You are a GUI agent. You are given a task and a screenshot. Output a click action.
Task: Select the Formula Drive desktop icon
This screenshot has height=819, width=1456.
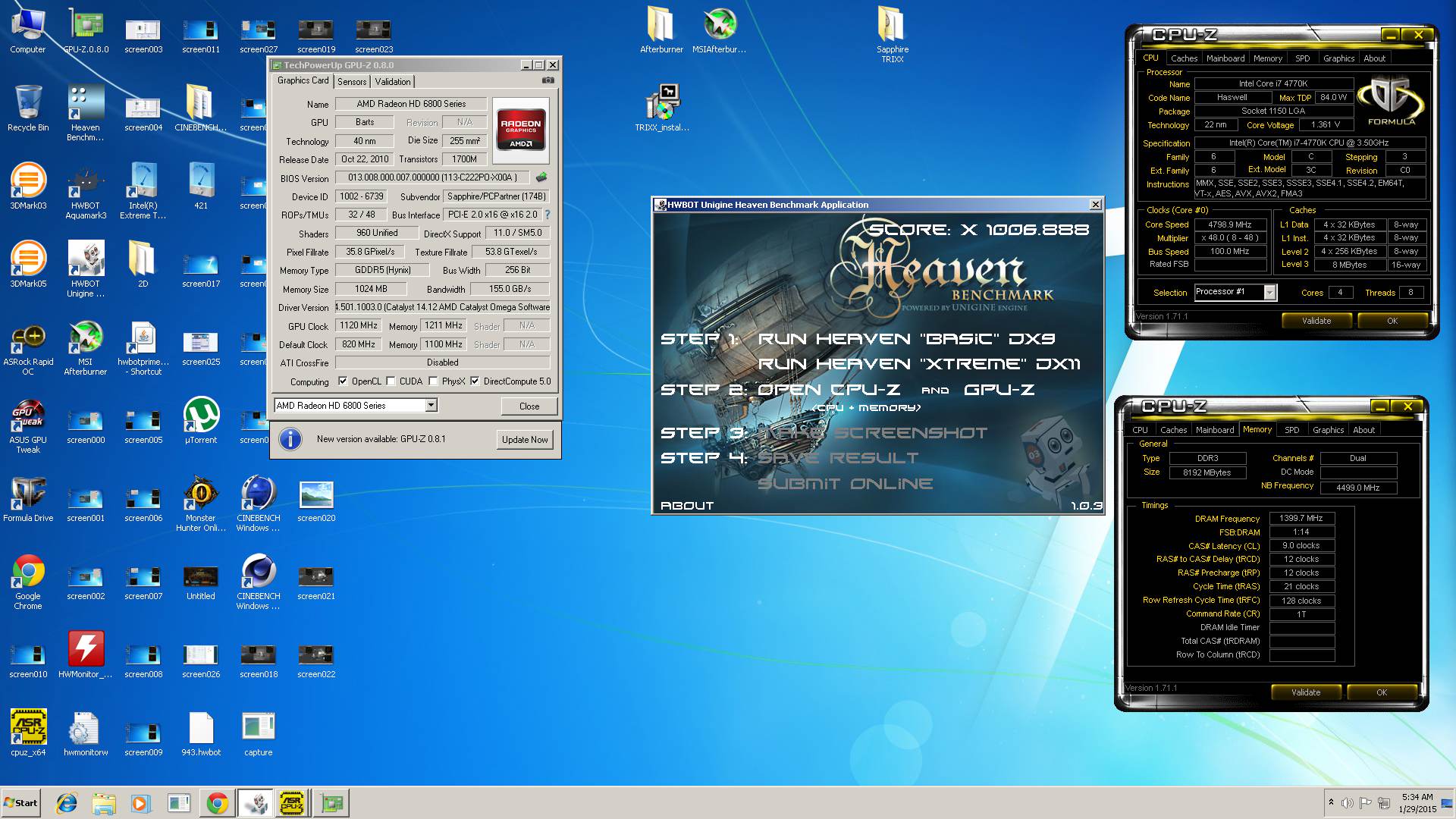click(x=28, y=499)
